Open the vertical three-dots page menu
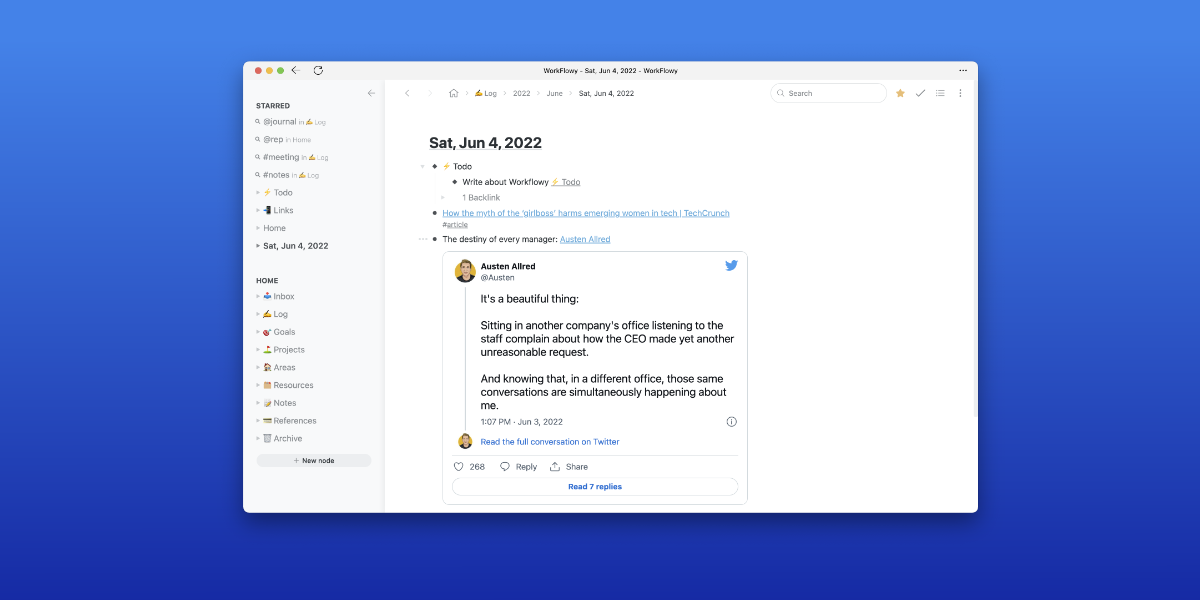This screenshot has height=600, width=1200. [960, 93]
